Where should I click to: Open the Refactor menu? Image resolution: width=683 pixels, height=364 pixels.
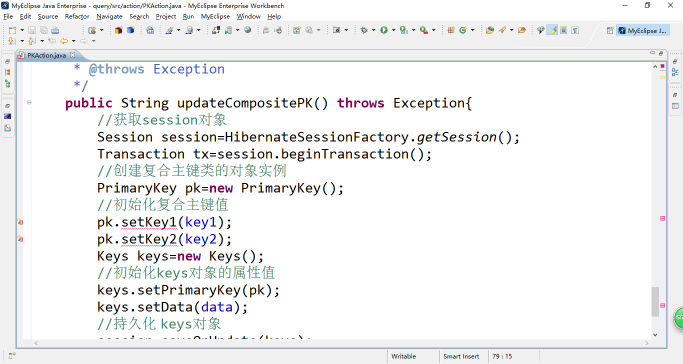(x=77, y=17)
